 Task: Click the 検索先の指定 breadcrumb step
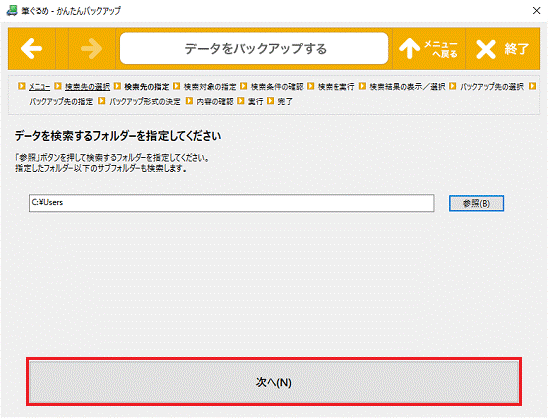(147, 87)
